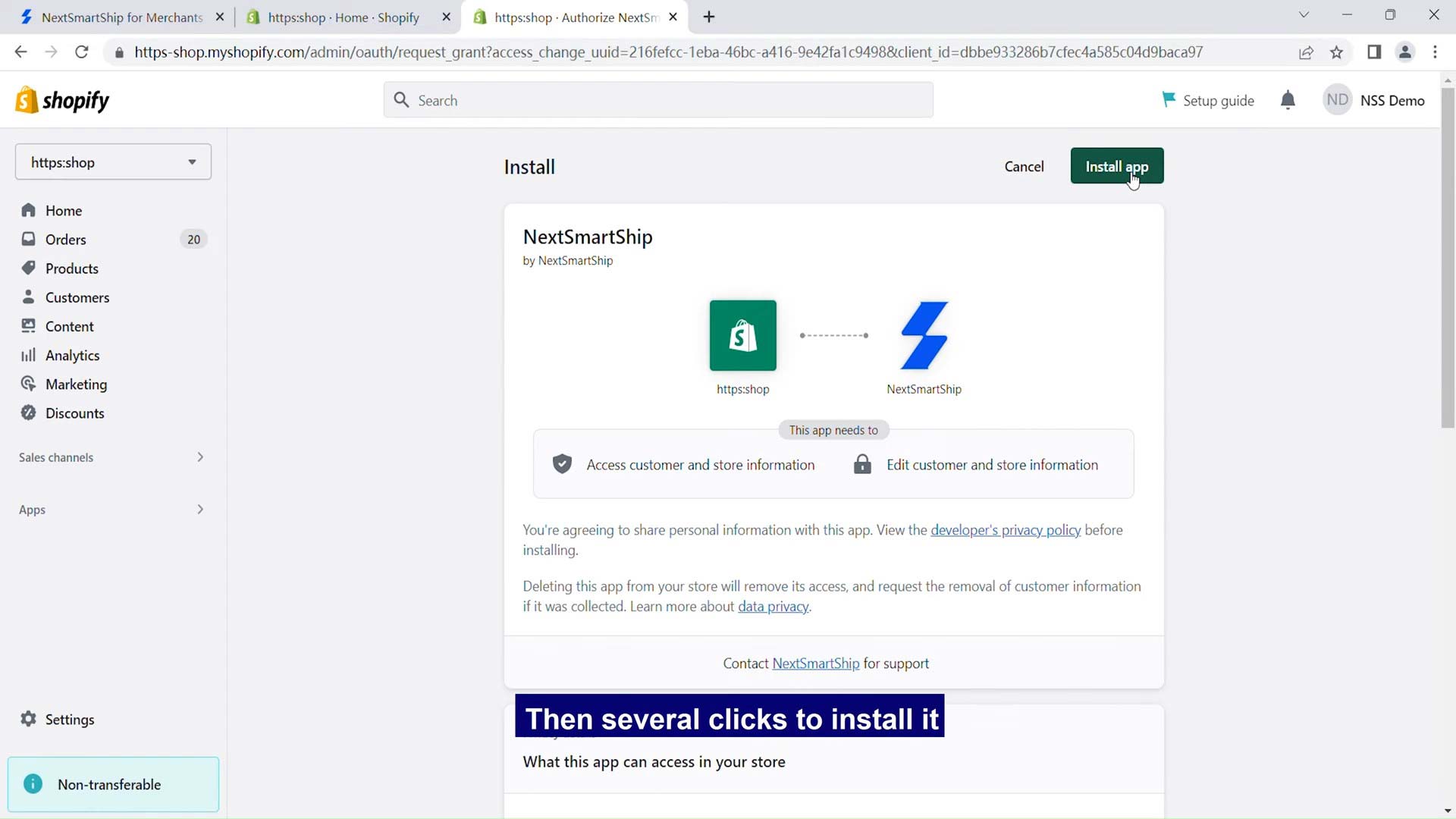Image resolution: width=1456 pixels, height=819 pixels.
Task: Open Marketing in sidebar
Action: click(76, 384)
